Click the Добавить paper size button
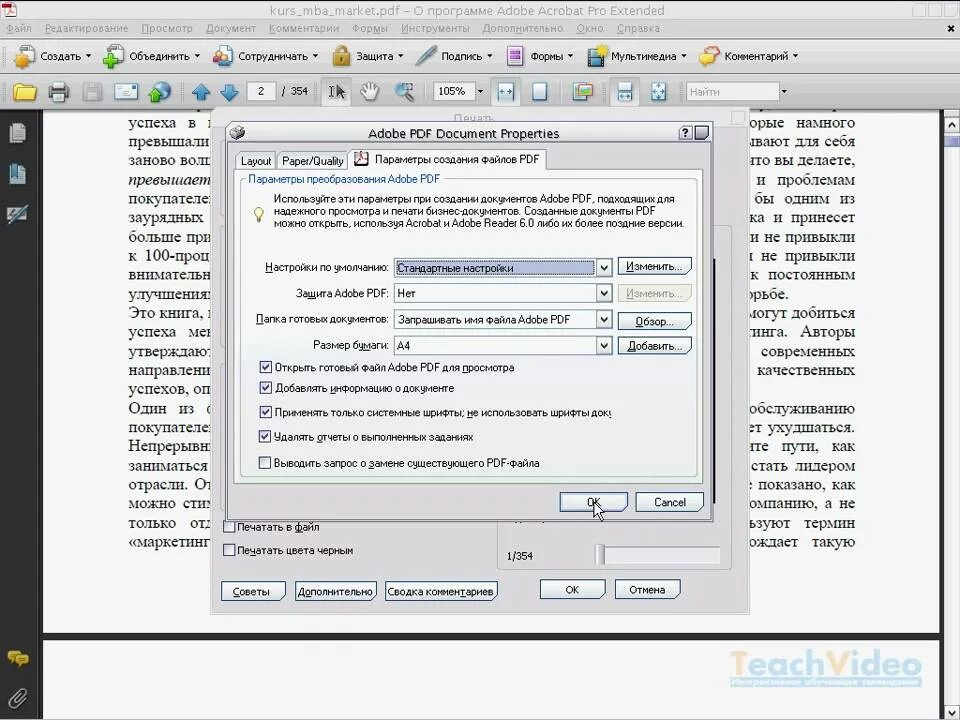The image size is (960, 720). click(x=654, y=346)
